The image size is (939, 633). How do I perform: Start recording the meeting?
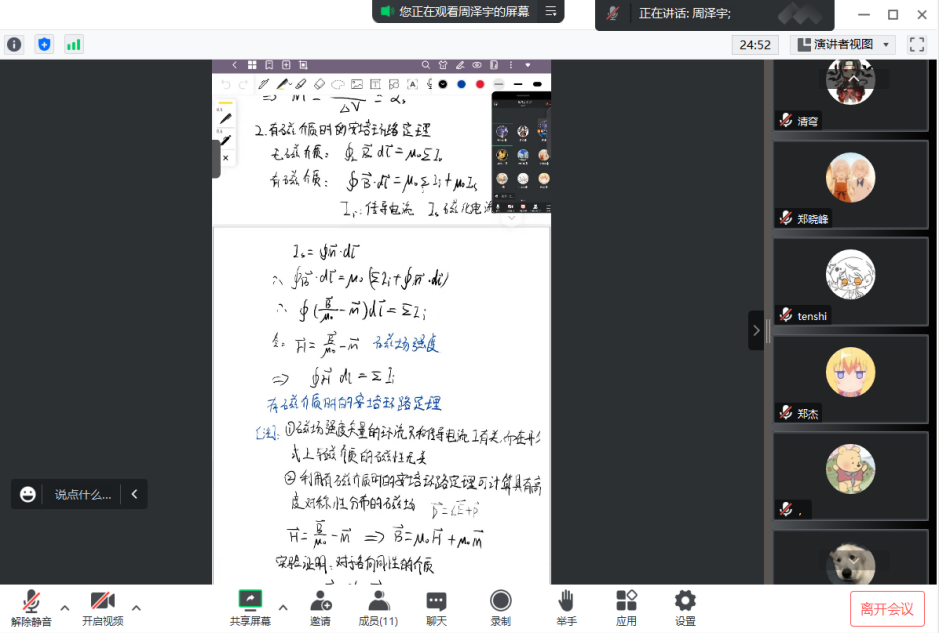click(x=500, y=606)
